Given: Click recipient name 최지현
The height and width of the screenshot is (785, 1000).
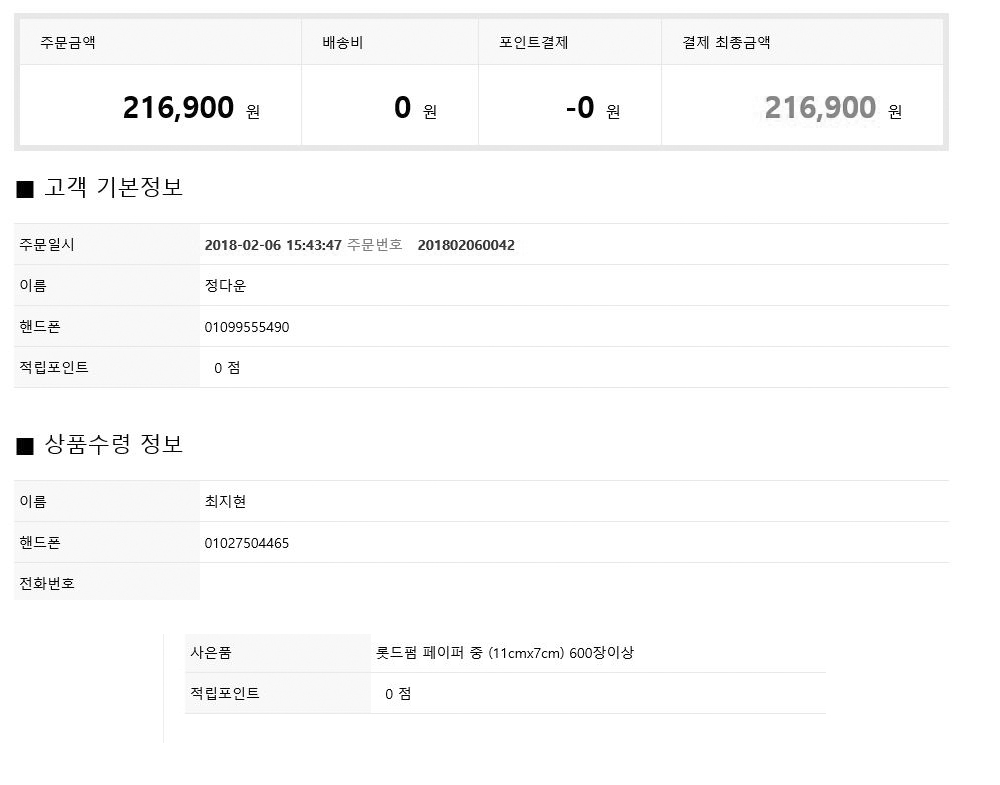Looking at the screenshot, I should tap(225, 502).
